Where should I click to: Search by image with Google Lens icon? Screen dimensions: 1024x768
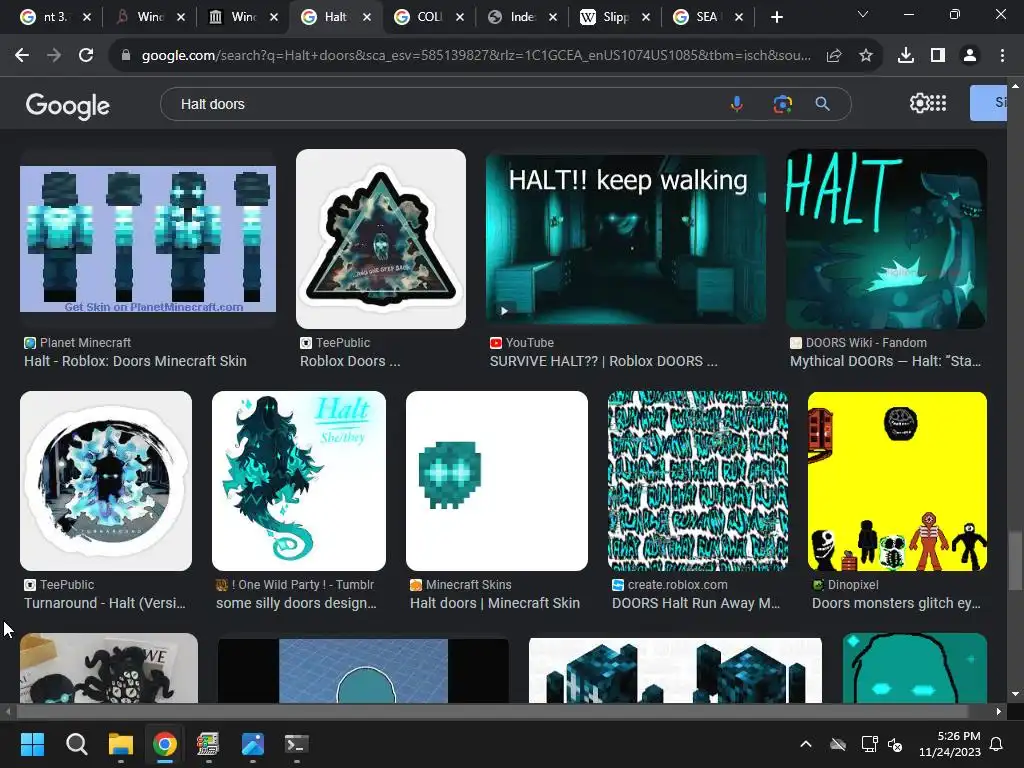click(x=782, y=104)
